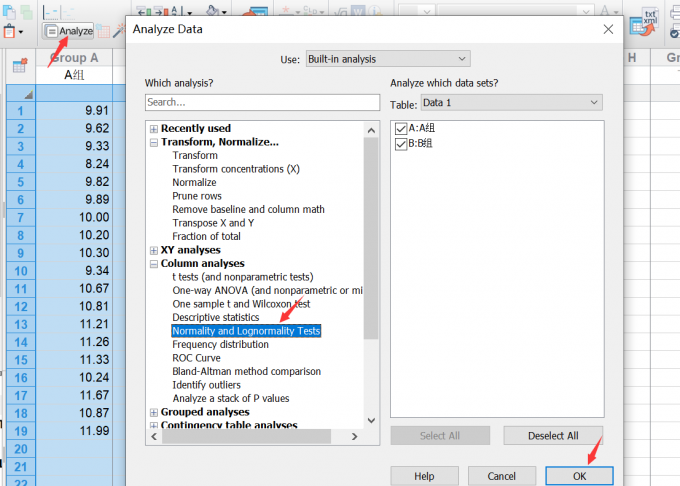Viewport: 680px width, 486px height.
Task: Close the Analyze Data dialog
Action: pos(608,29)
